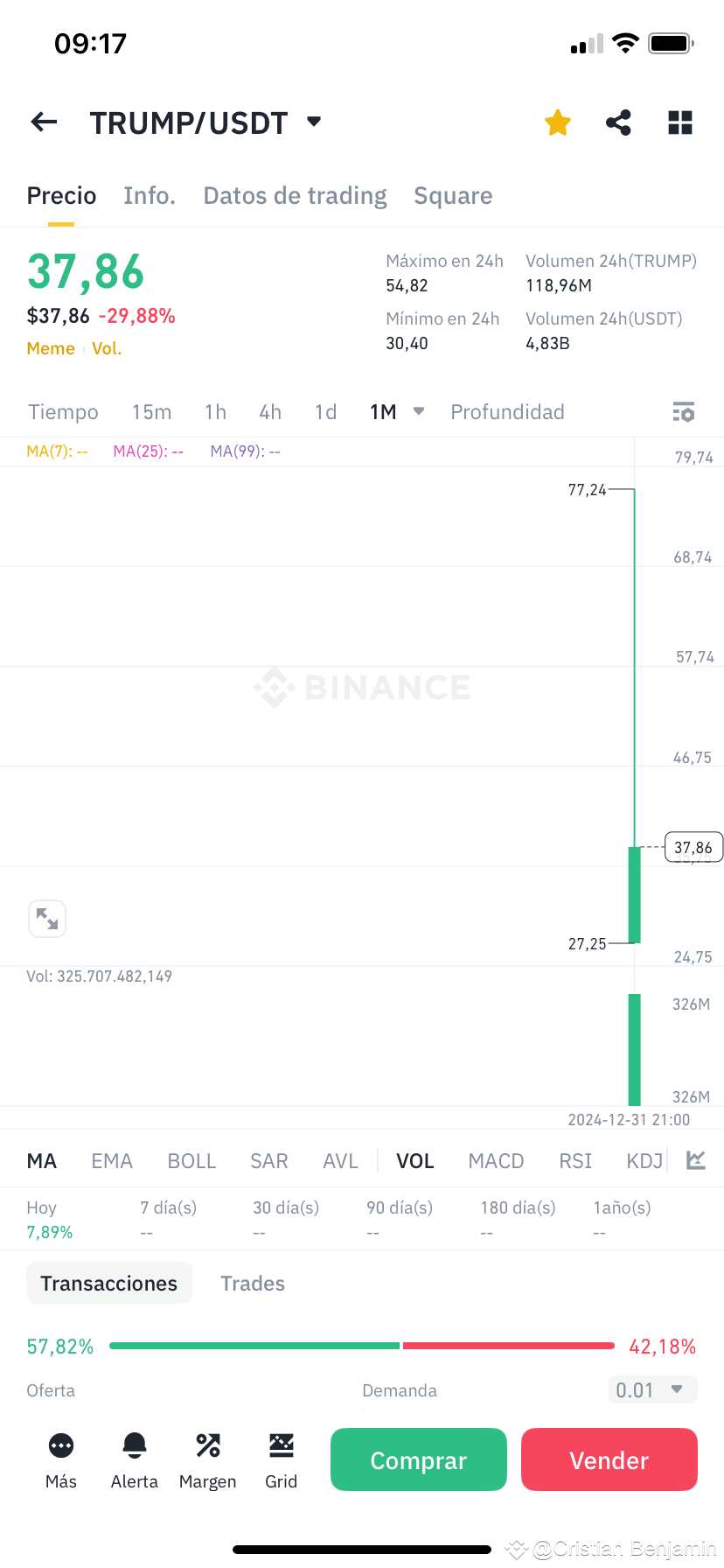This screenshot has height=1568, width=724.
Task: Click the 2024-12-31 21:00 date label
Action: click(629, 1120)
